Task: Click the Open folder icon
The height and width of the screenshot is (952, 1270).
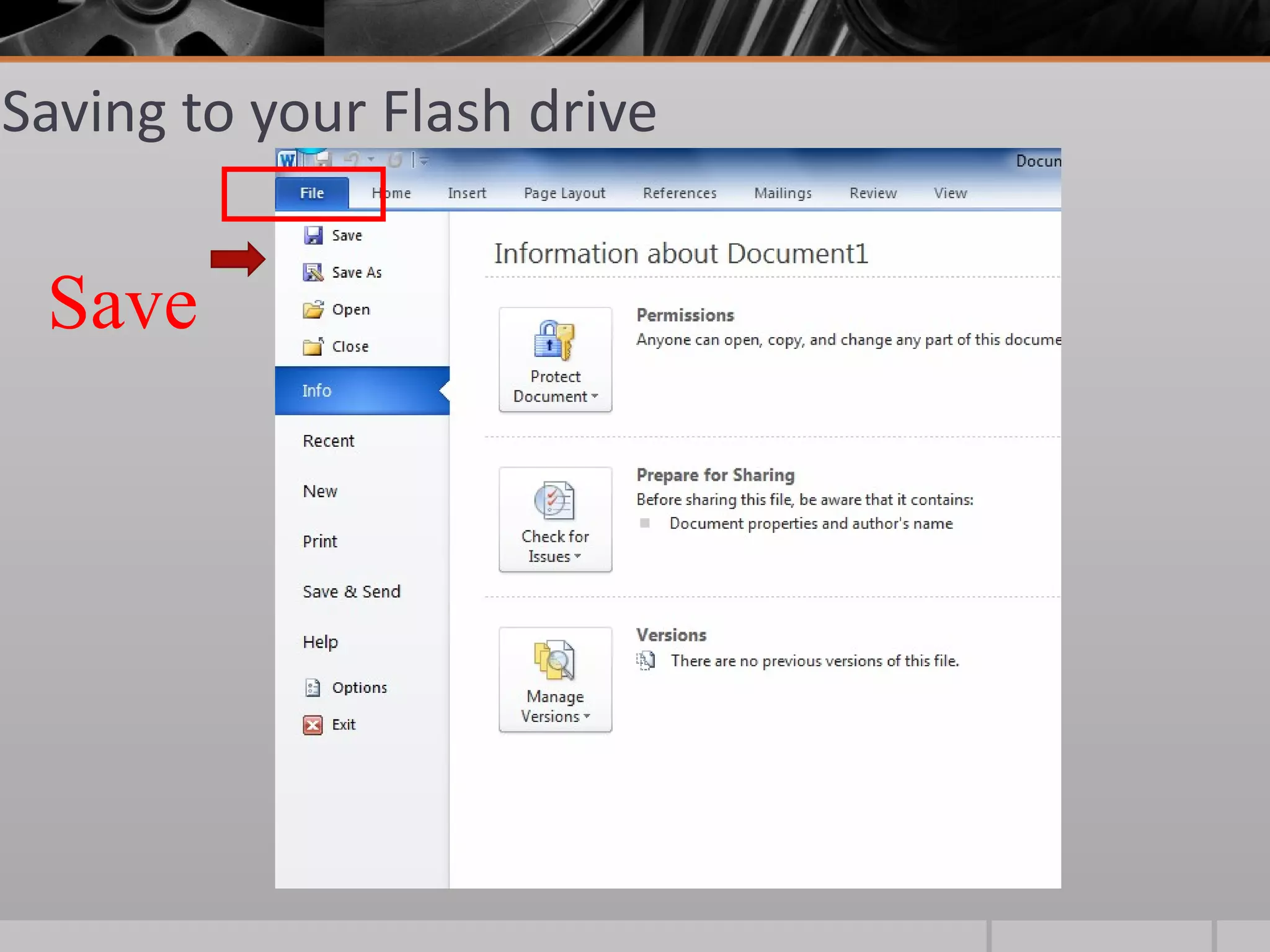Action: point(313,309)
